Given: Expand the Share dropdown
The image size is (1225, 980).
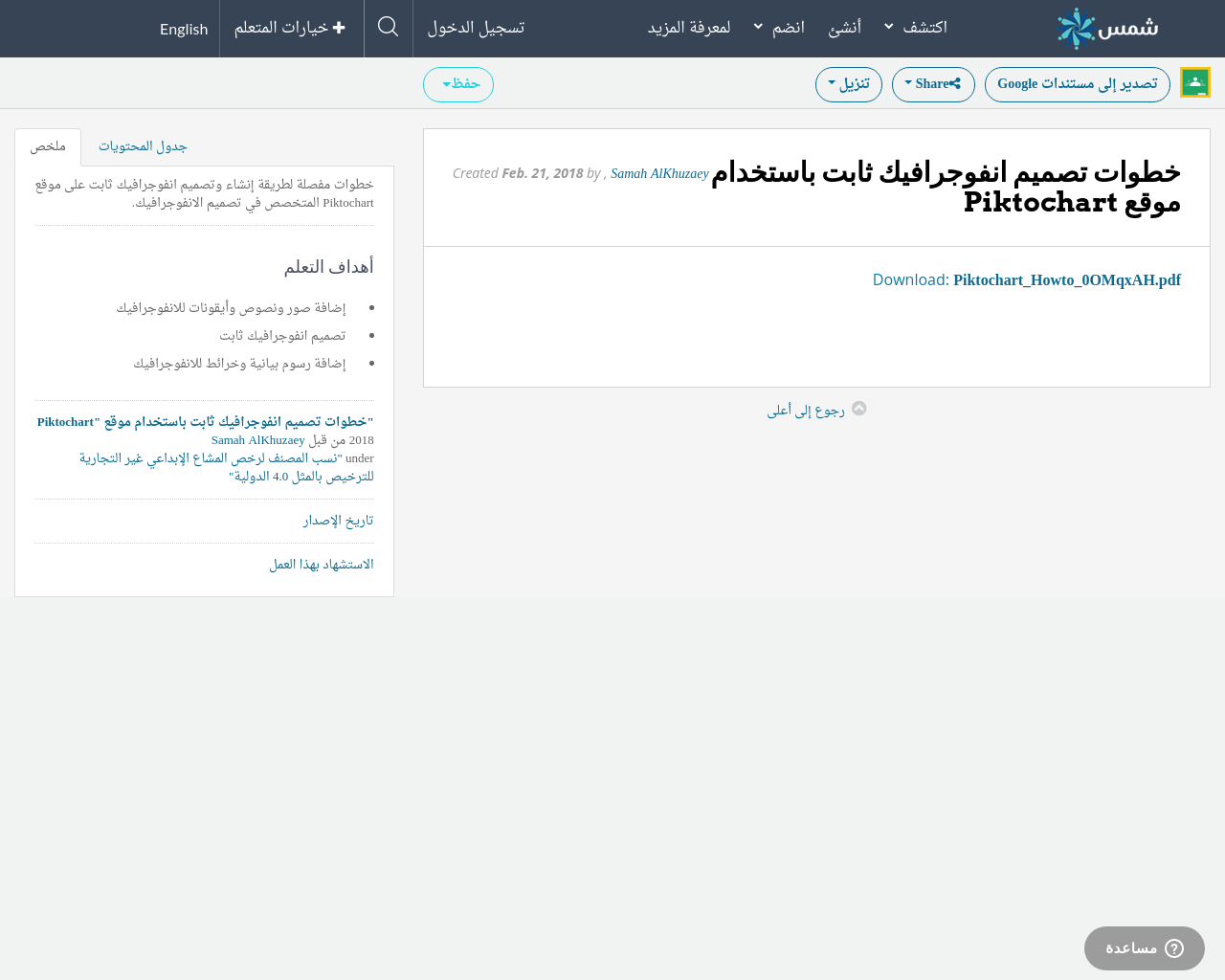Looking at the screenshot, I should (932, 84).
